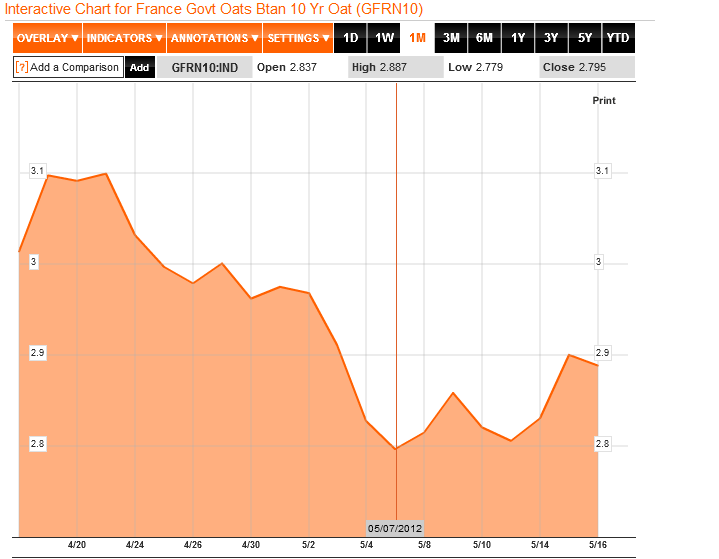This screenshot has width=719, height=559.
Task: Switch to the 1W time range
Action: pos(384,38)
